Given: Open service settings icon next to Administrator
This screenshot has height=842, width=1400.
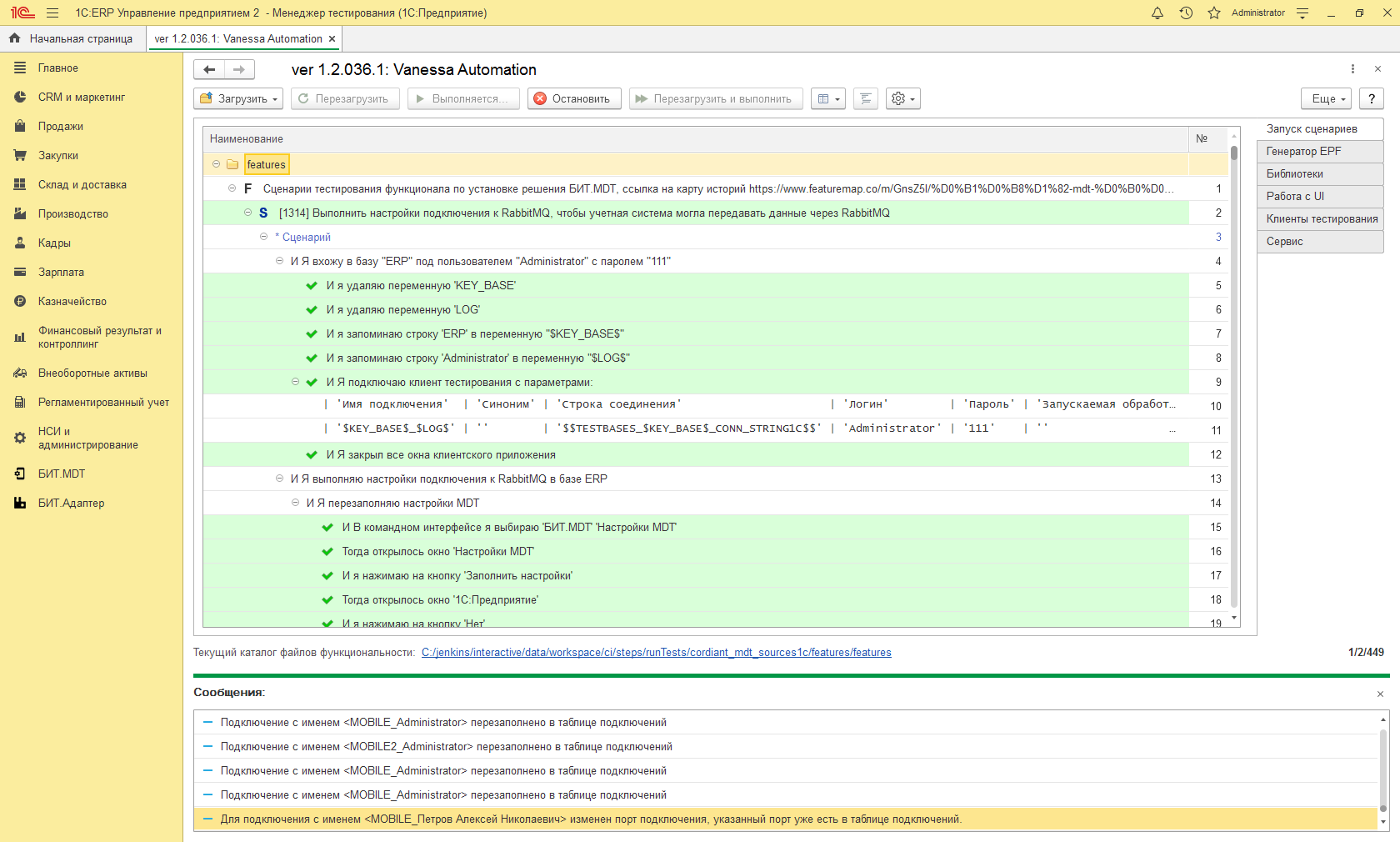Looking at the screenshot, I should coord(1303,13).
